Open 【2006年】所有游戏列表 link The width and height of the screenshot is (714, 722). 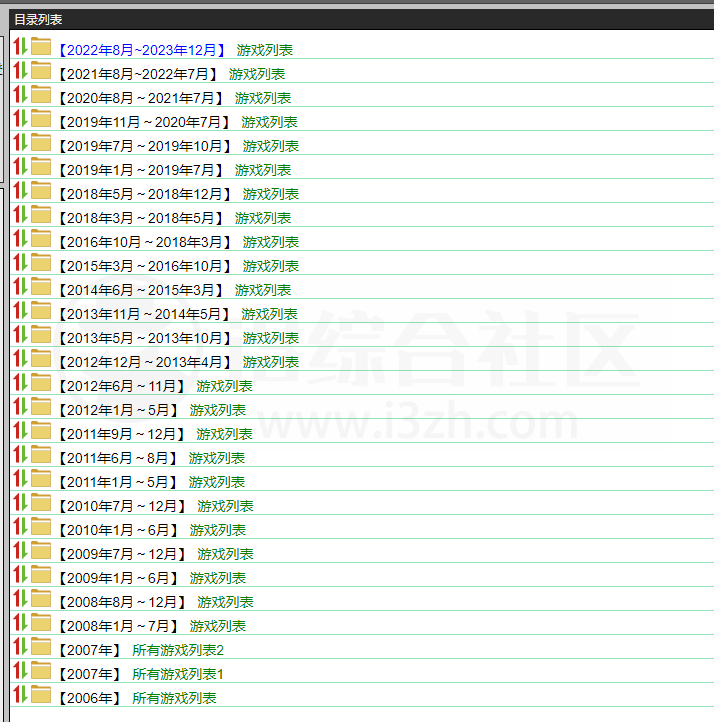click(x=138, y=698)
